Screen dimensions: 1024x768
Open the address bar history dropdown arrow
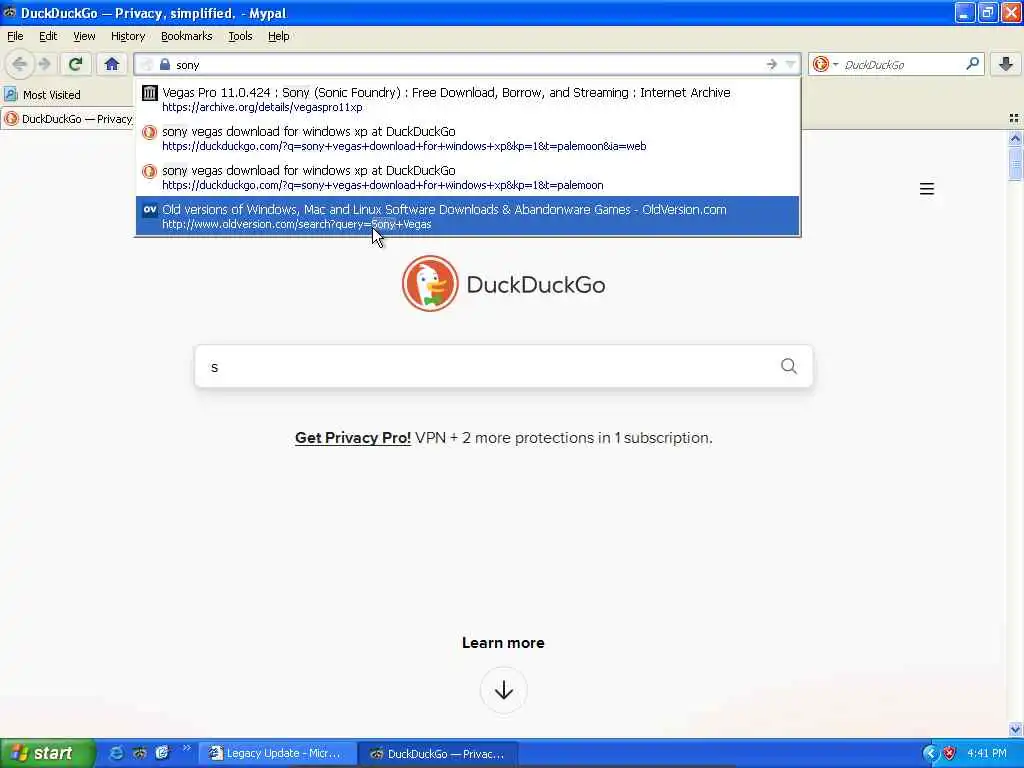click(x=791, y=64)
